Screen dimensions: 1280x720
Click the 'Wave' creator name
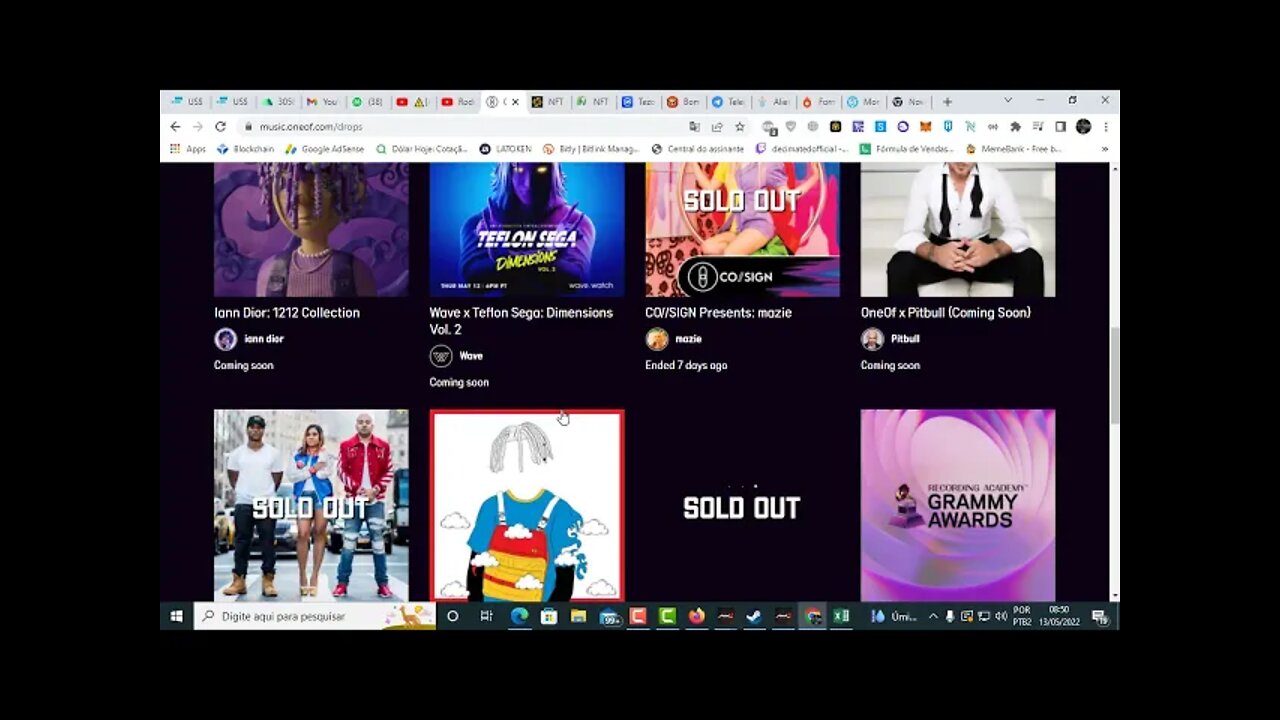point(471,356)
